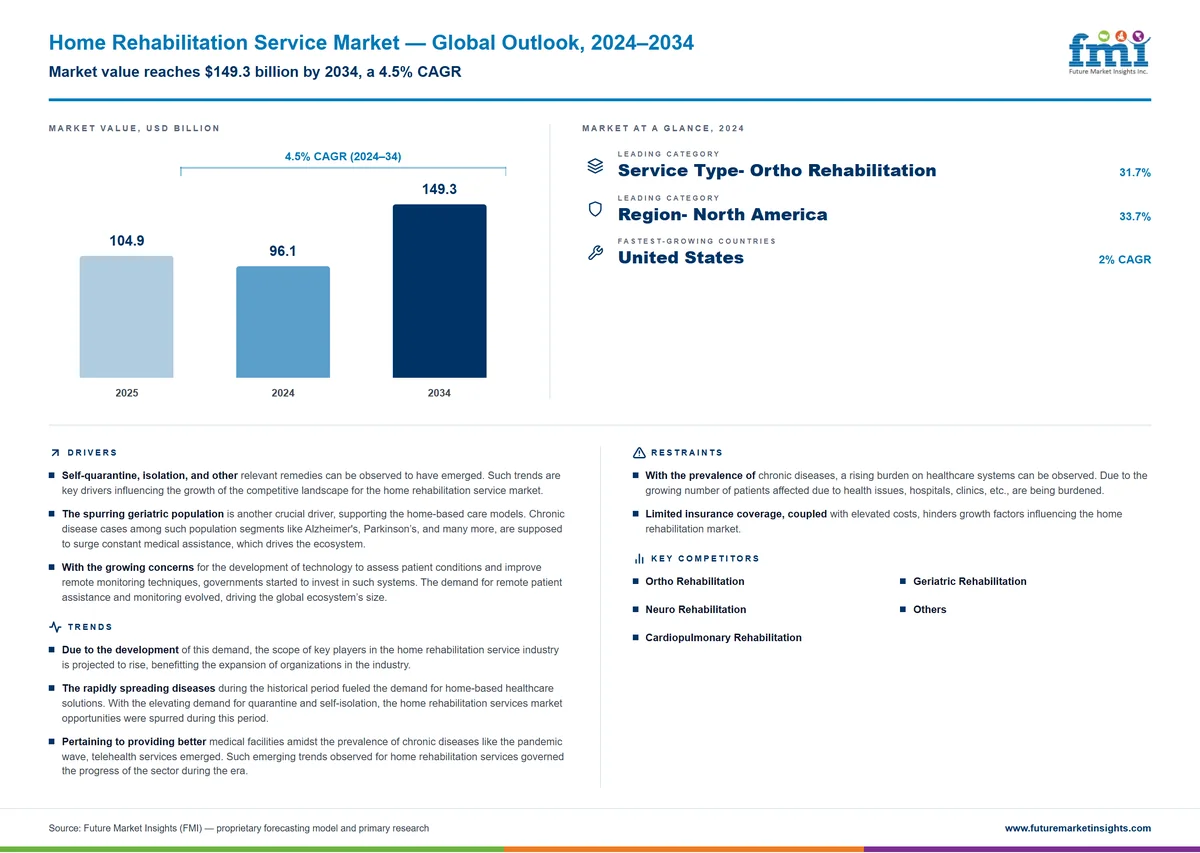
Task: Click the Neuro Rehabilitation competitor entry
Action: [x=695, y=609]
